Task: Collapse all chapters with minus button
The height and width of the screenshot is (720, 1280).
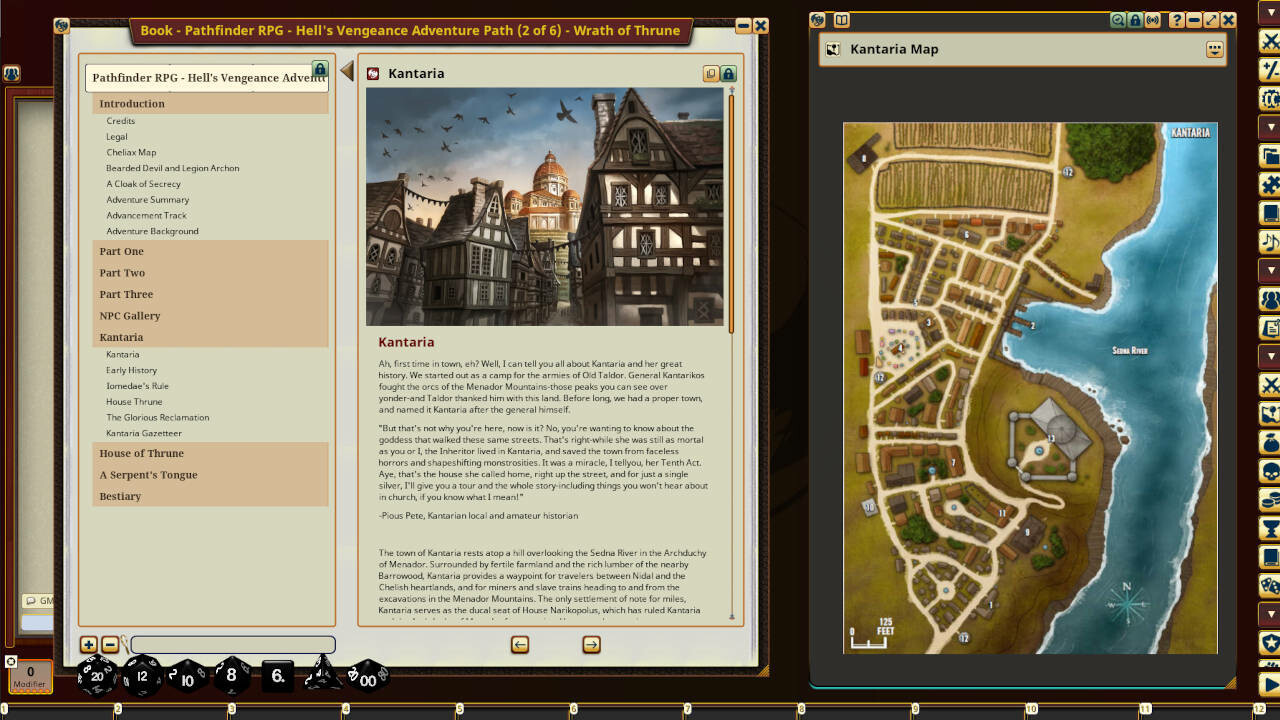Action: click(110, 645)
